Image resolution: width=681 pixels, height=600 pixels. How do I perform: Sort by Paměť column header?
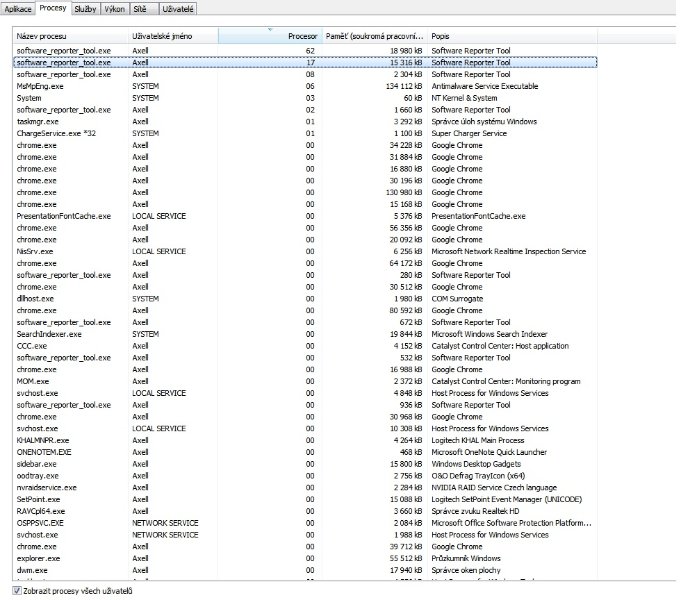pyautogui.click(x=375, y=36)
